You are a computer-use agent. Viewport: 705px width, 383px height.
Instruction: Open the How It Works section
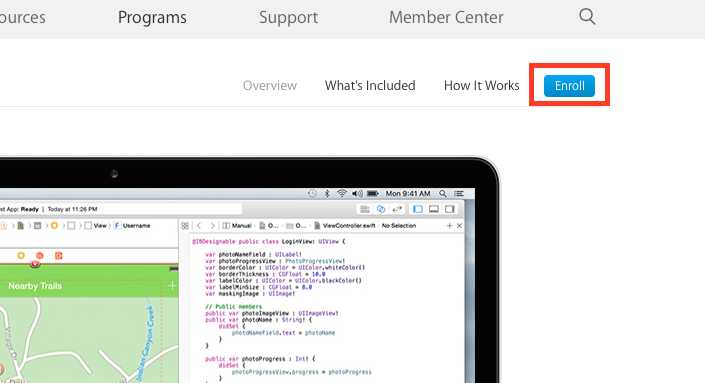tap(482, 85)
